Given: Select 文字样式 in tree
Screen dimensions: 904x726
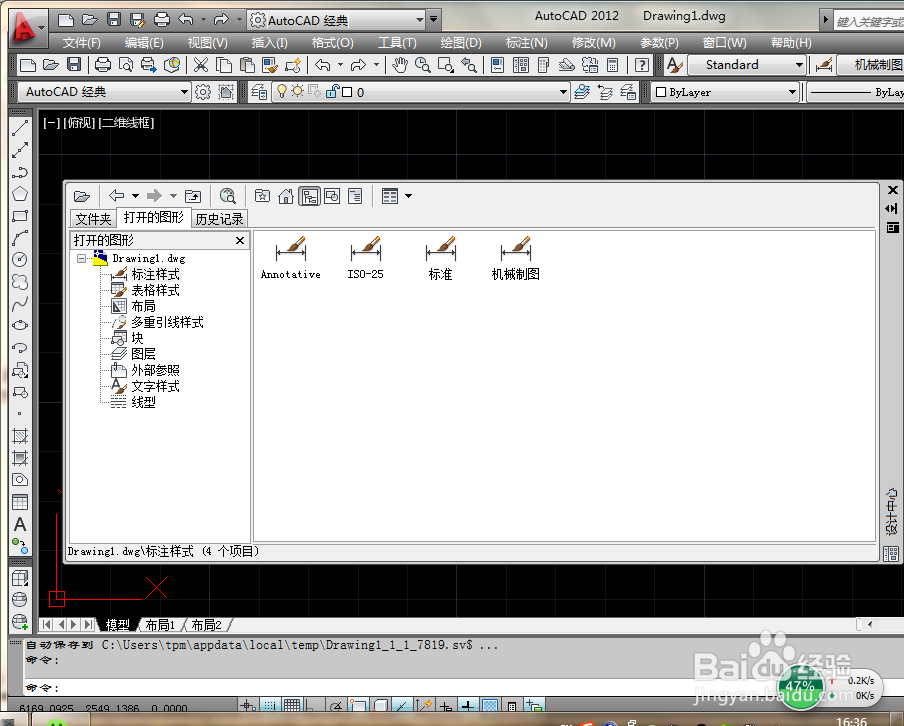Looking at the screenshot, I should point(155,386).
